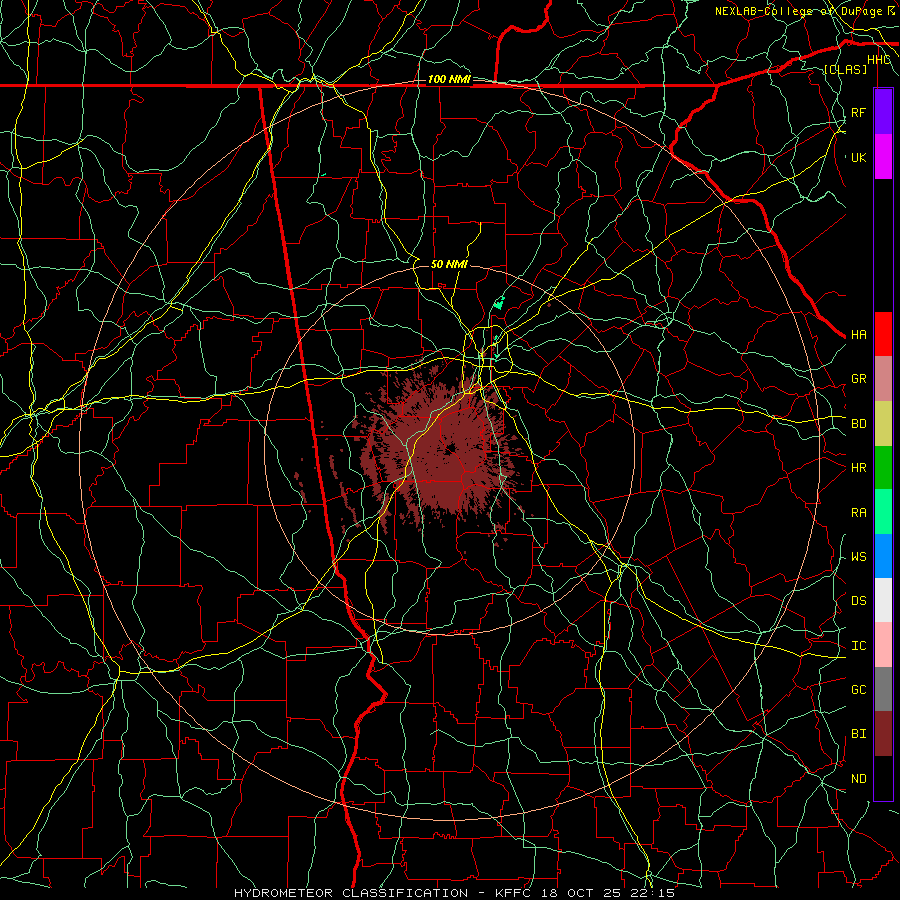The image size is (900, 900).
Task: Click the GR legend label
Action: tap(858, 378)
